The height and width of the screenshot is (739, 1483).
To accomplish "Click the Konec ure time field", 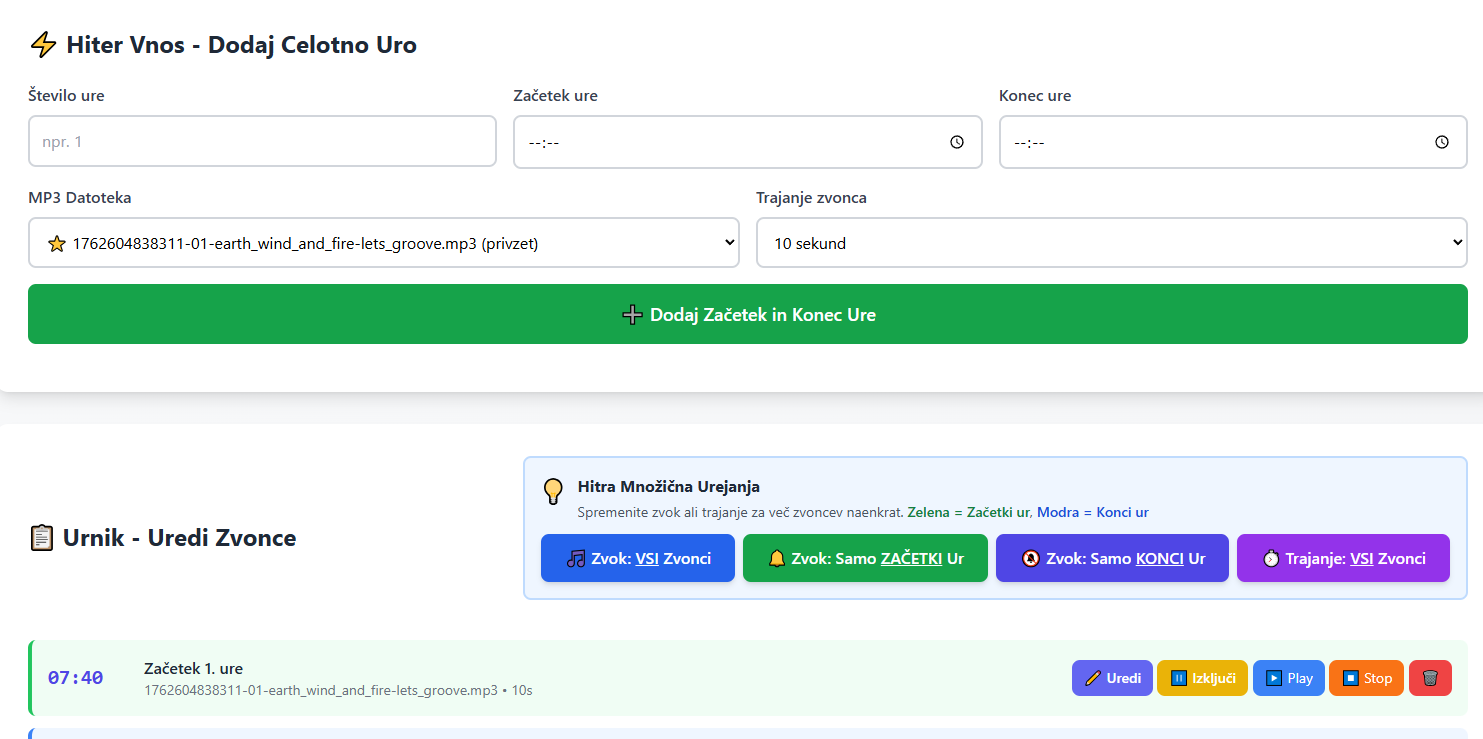I will [1215, 142].
